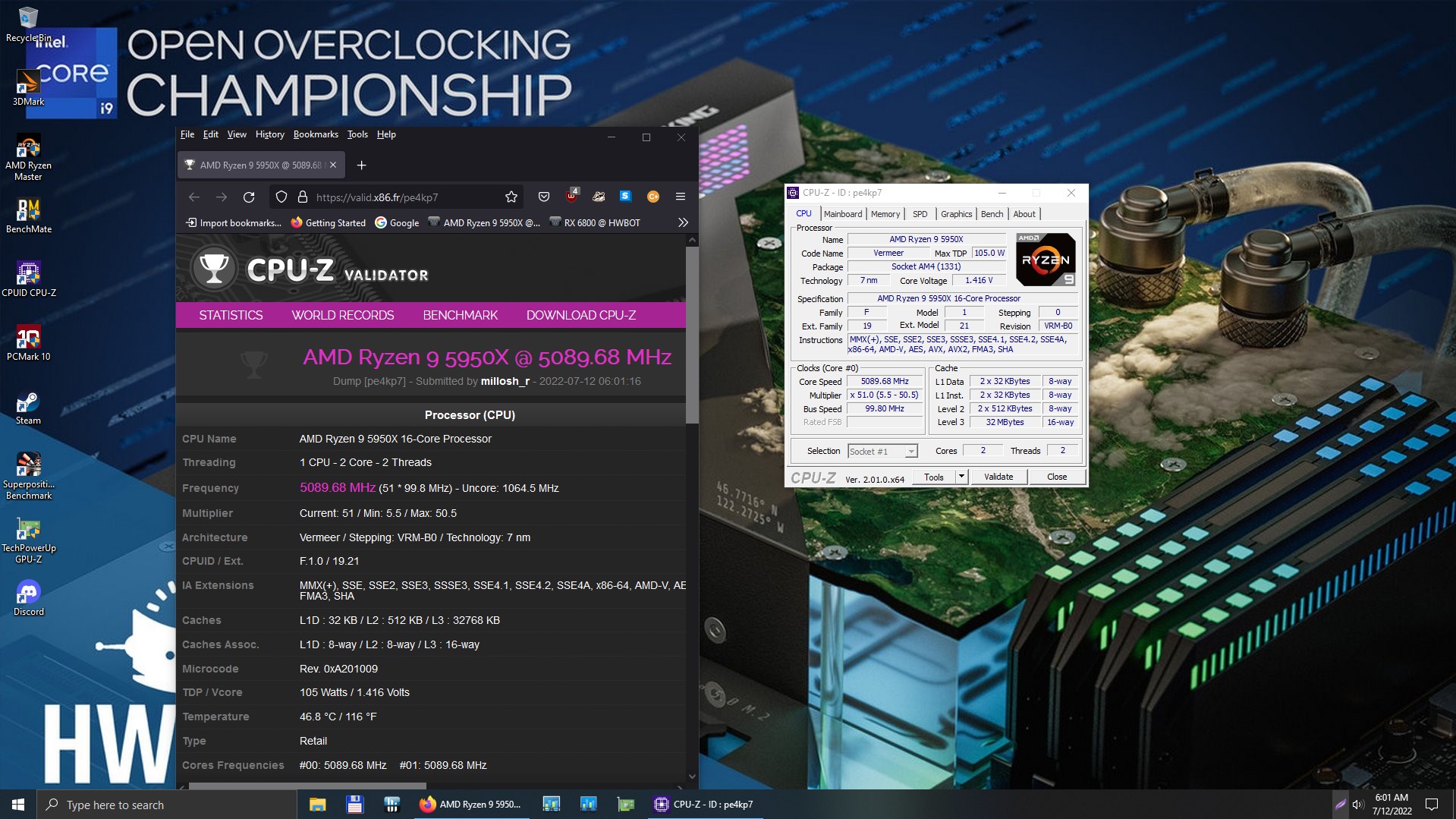This screenshot has height=819, width=1456.
Task: Click the web page horizontal scrollbar
Action: click(307, 786)
